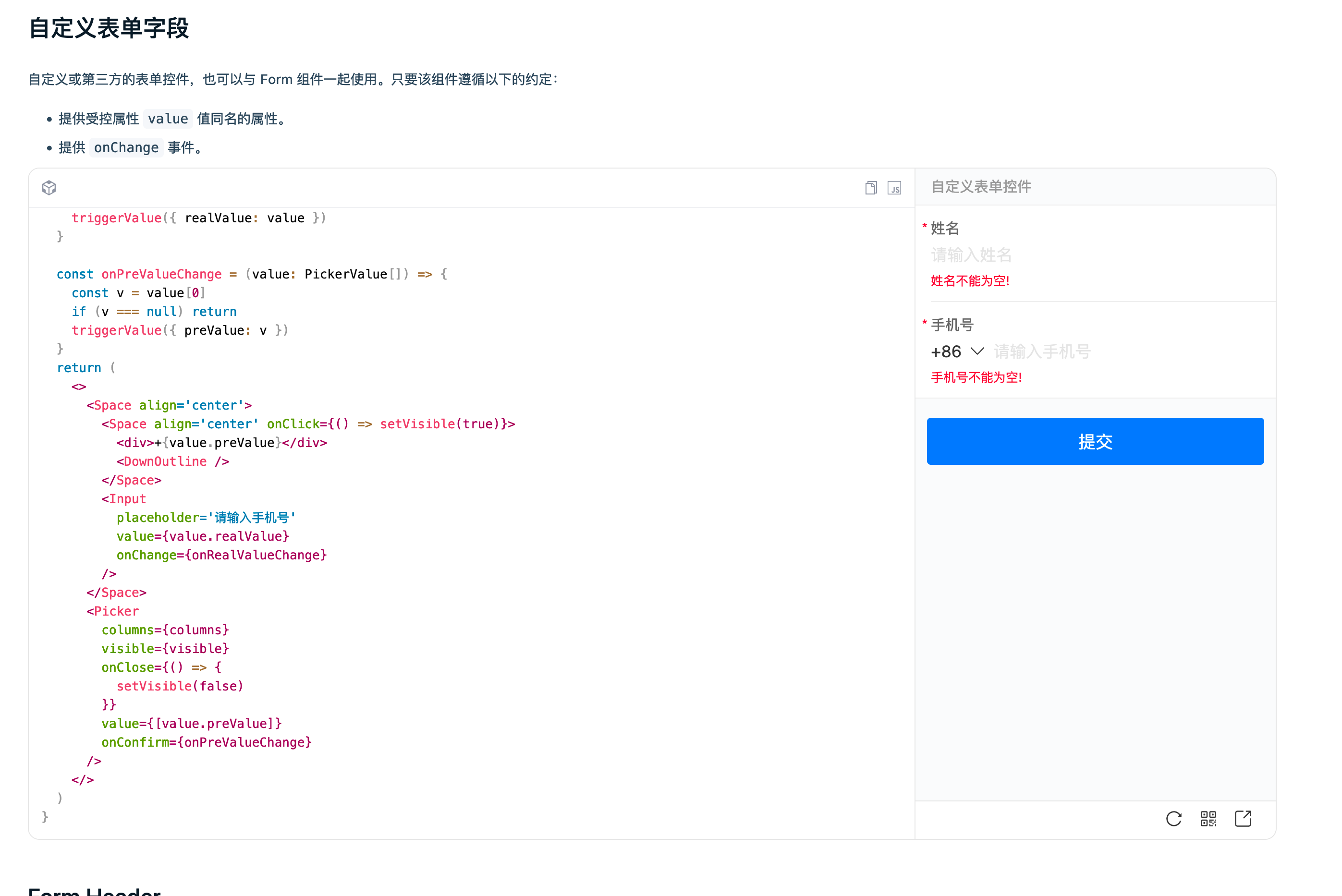Click the 姓名 field label
Viewport: 1342px width, 896px height.
pos(945,228)
